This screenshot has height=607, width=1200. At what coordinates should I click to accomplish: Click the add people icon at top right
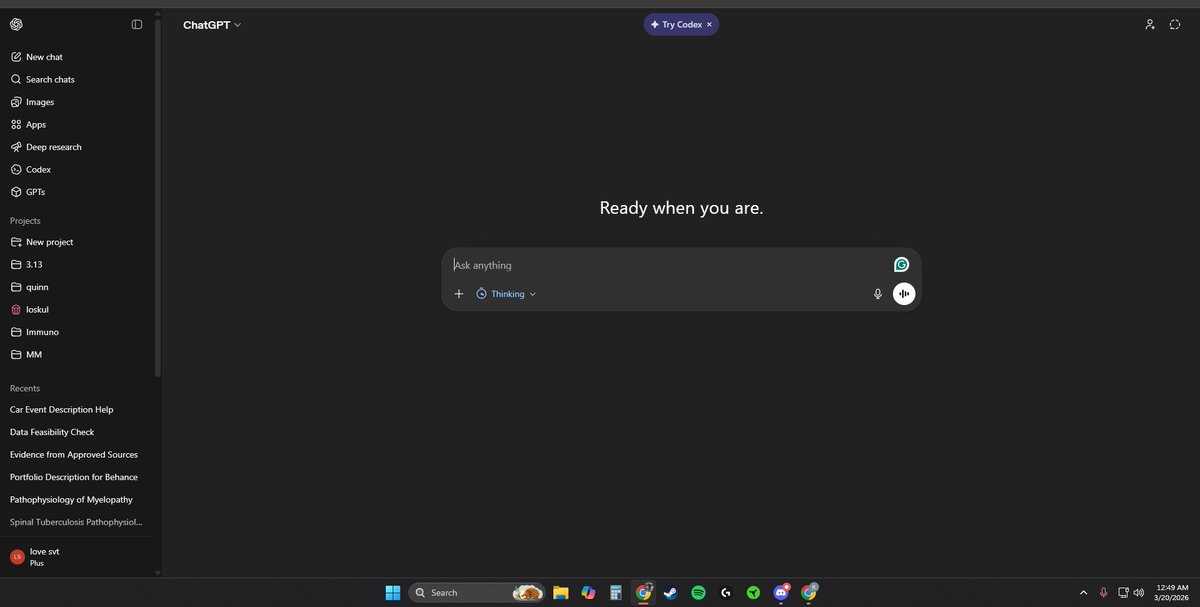pyautogui.click(x=1150, y=25)
